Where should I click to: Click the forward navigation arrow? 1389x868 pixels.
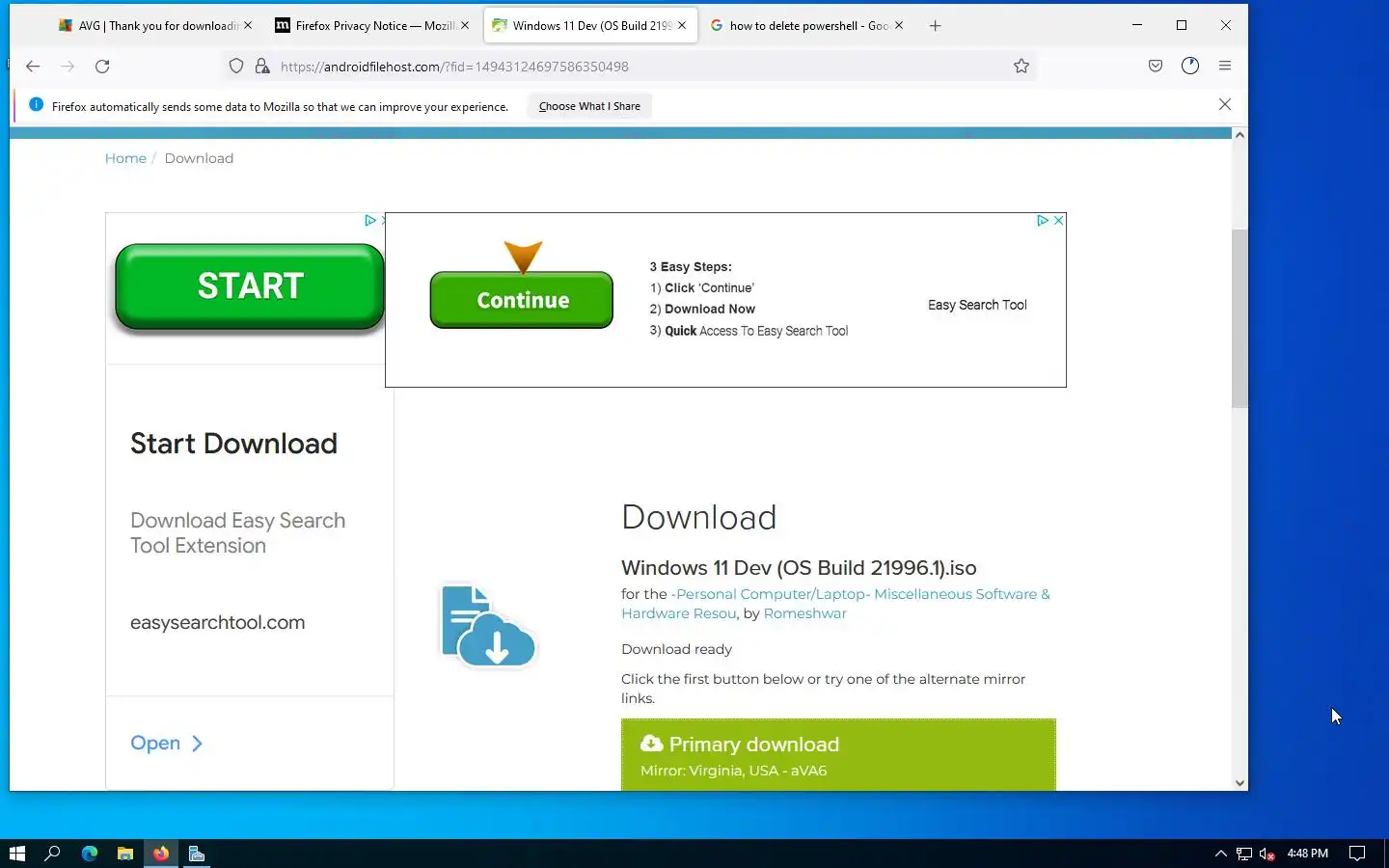(68, 67)
